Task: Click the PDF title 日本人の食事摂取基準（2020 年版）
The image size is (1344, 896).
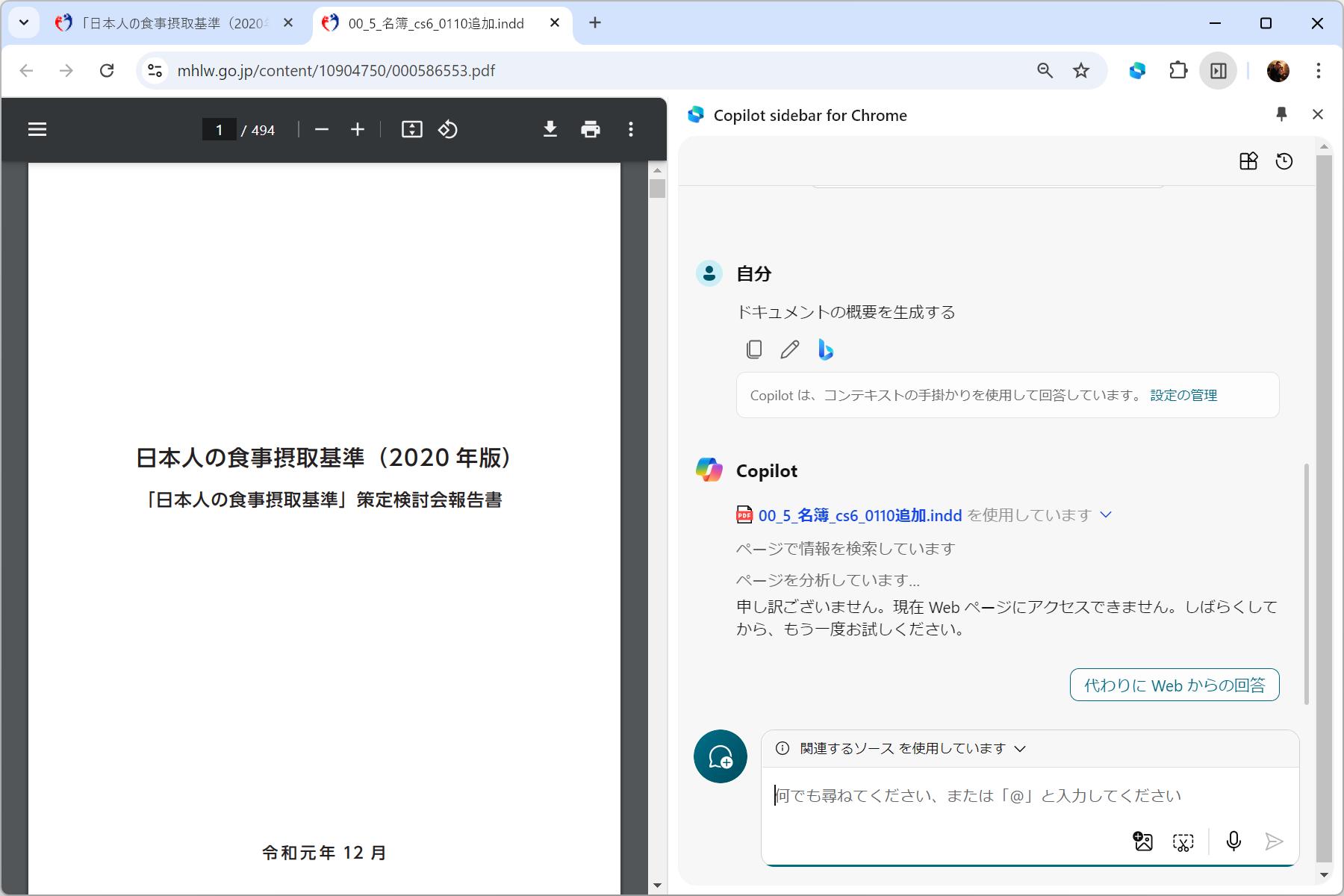Action: point(324,458)
